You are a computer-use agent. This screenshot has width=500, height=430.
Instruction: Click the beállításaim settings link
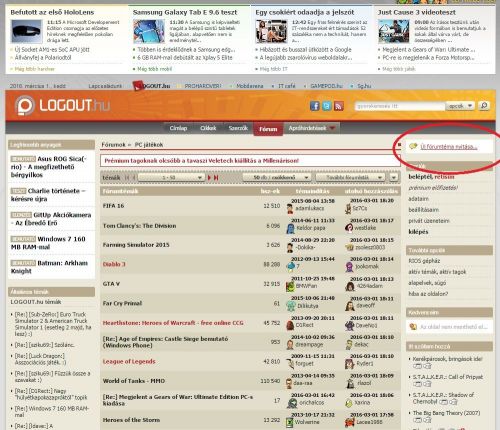coord(423,210)
